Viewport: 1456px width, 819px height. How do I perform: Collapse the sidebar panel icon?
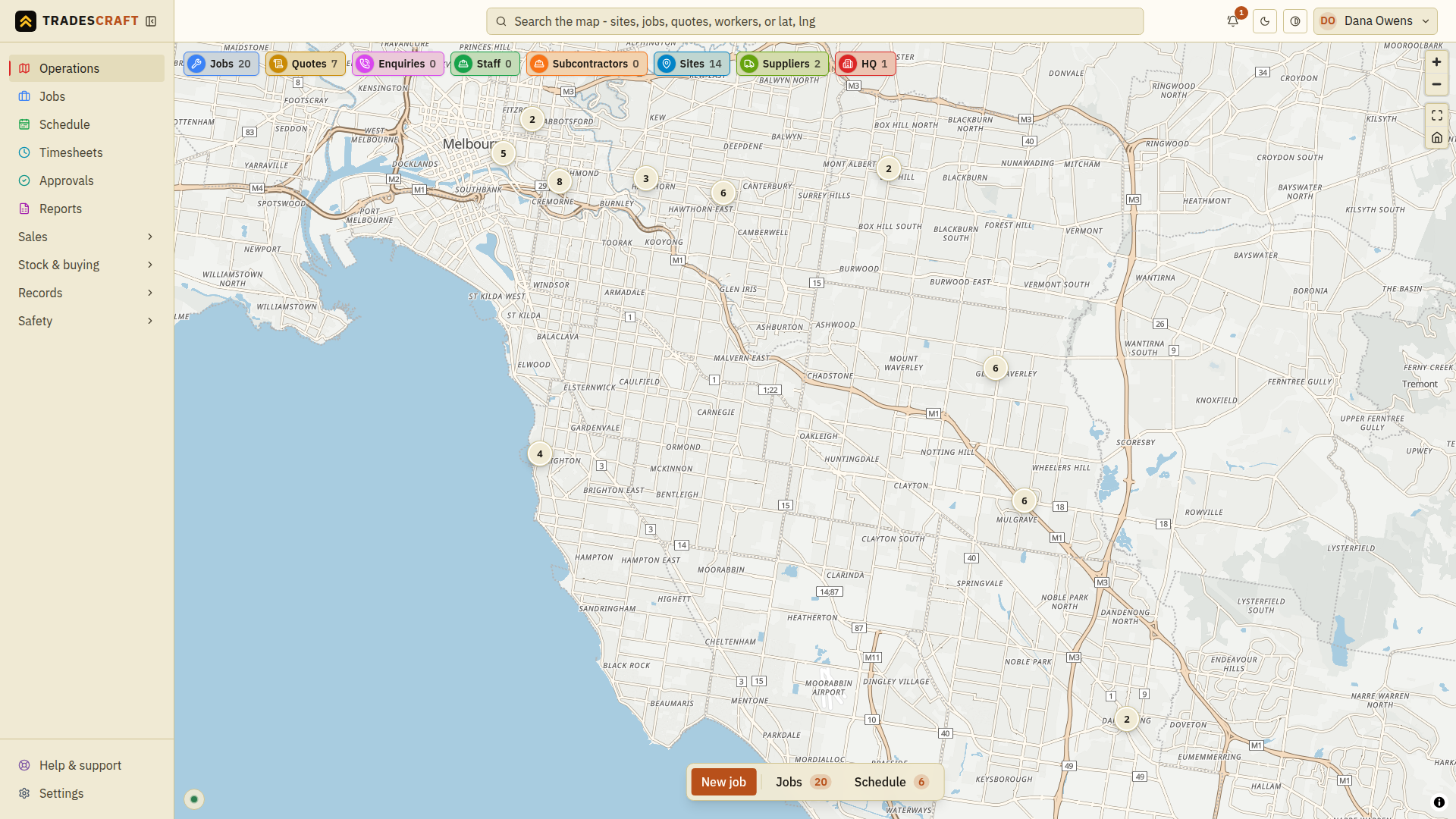point(151,21)
